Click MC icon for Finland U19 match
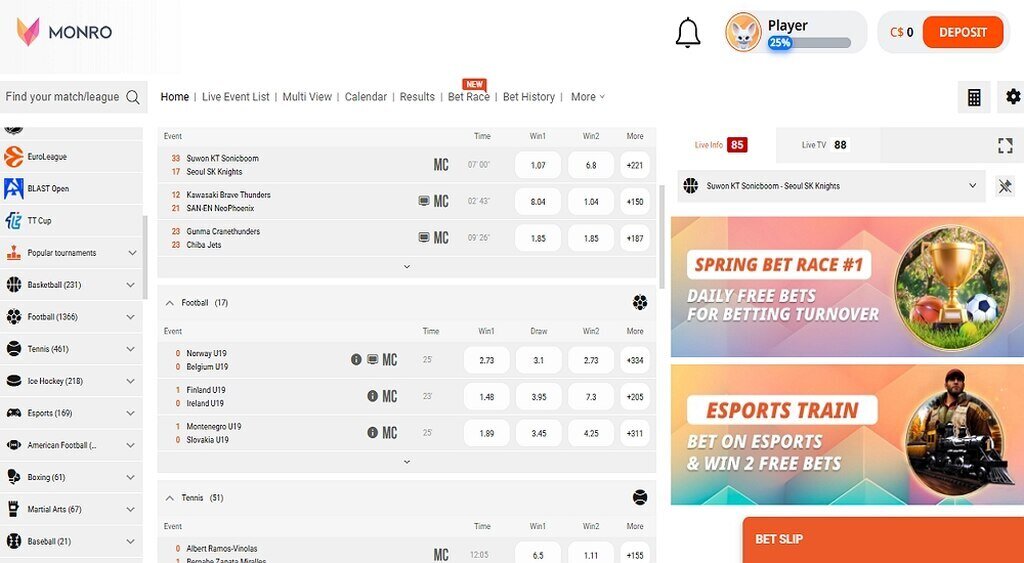1024x563 pixels. (x=390, y=396)
